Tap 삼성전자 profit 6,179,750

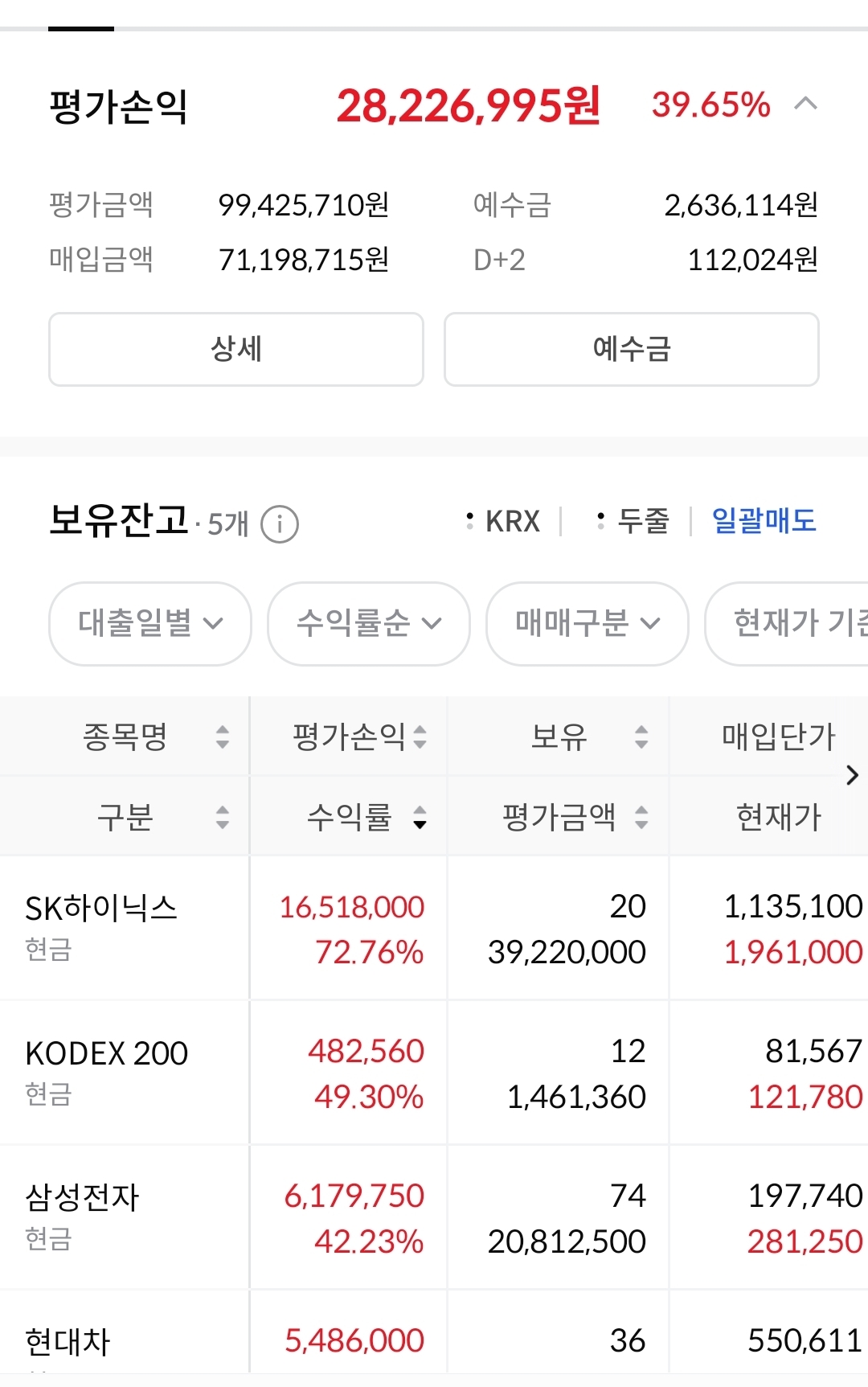pyautogui.click(x=354, y=1196)
